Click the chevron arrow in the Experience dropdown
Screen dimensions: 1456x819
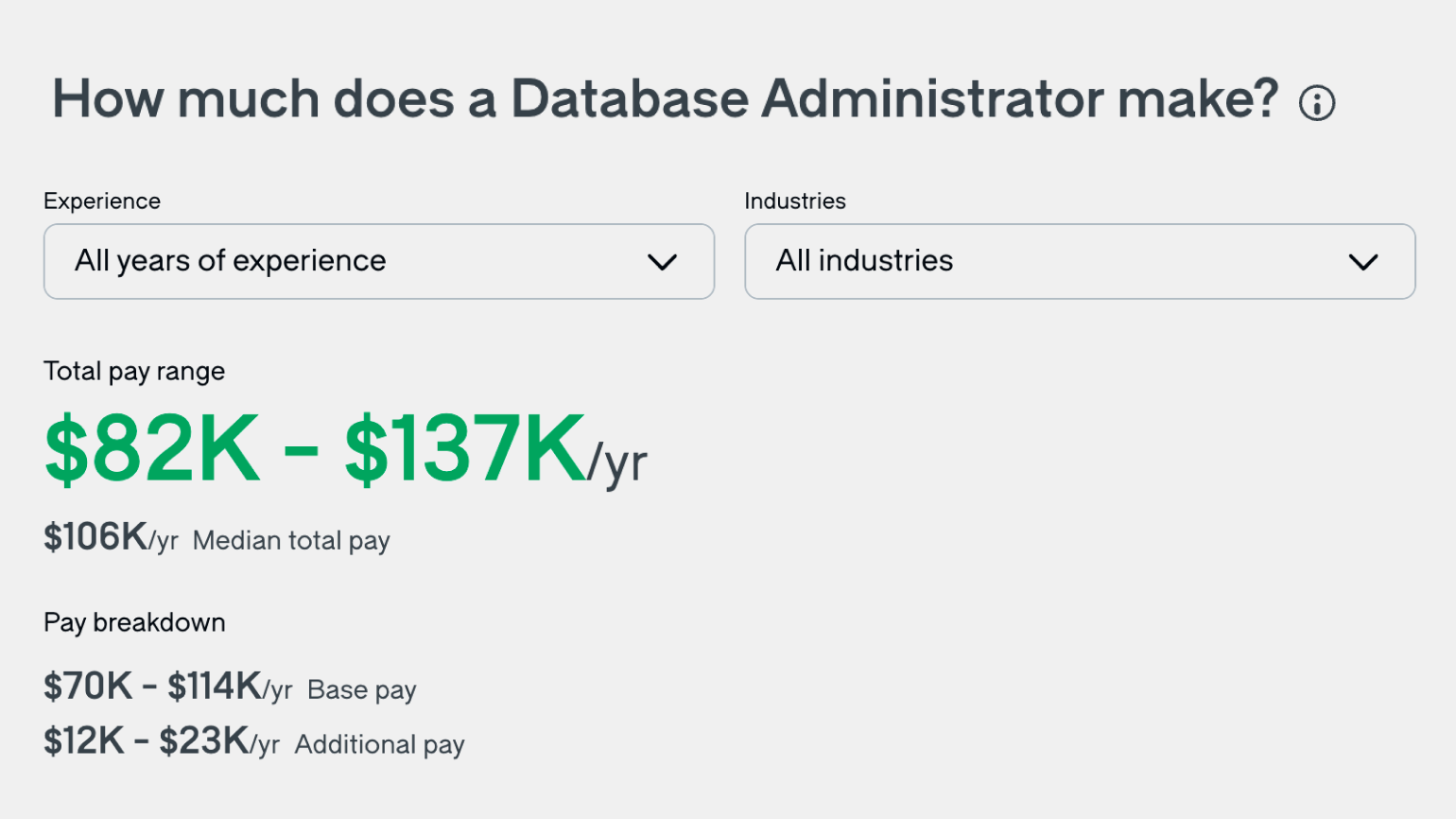pos(662,262)
